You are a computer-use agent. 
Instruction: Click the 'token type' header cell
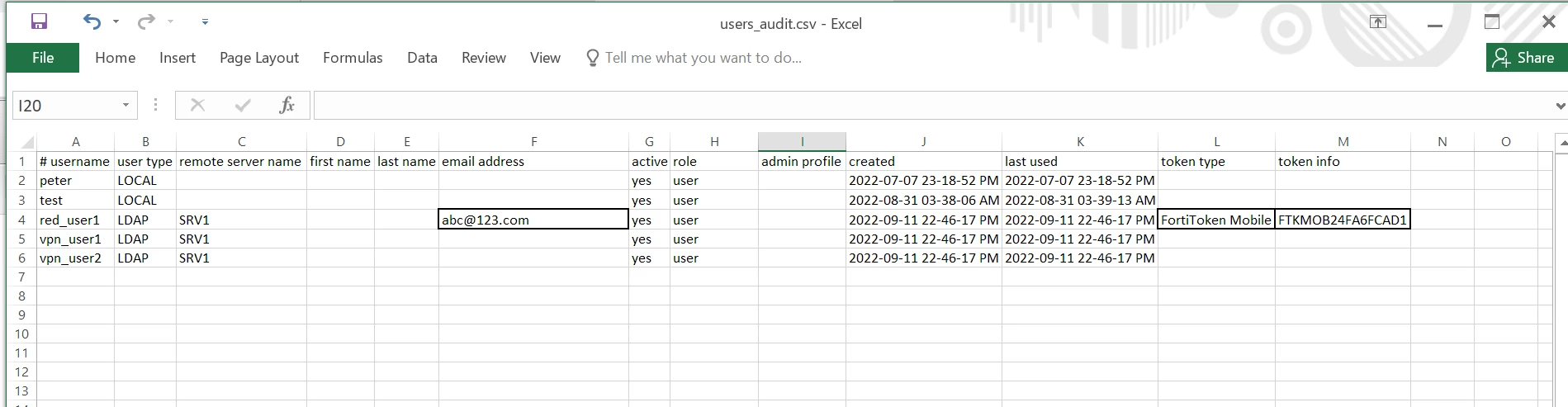coord(1216,162)
